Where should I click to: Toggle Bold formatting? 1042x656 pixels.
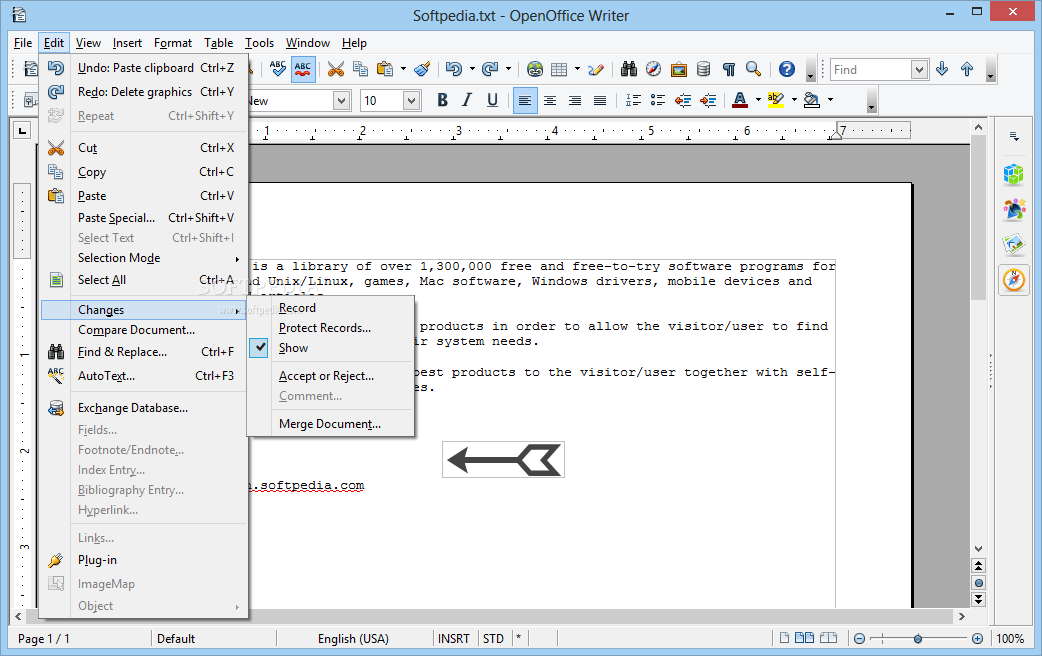(443, 100)
